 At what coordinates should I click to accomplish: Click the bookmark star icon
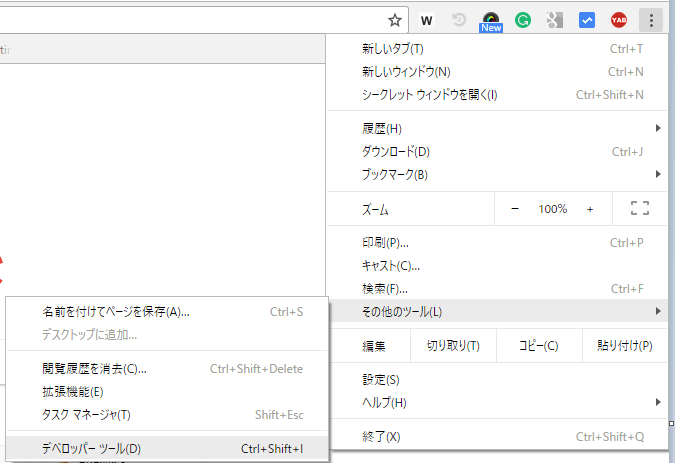pos(395,19)
